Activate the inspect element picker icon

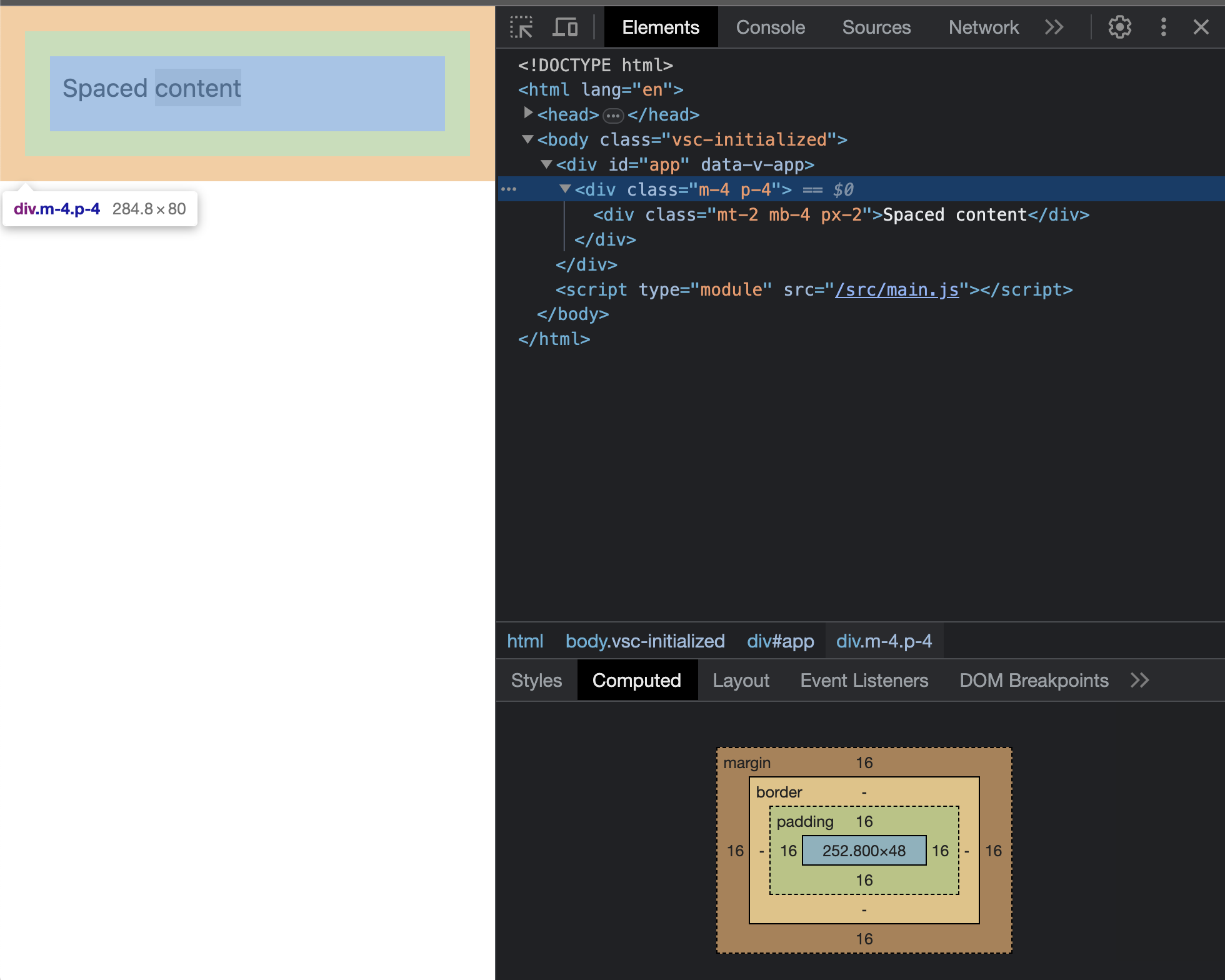tap(521, 27)
